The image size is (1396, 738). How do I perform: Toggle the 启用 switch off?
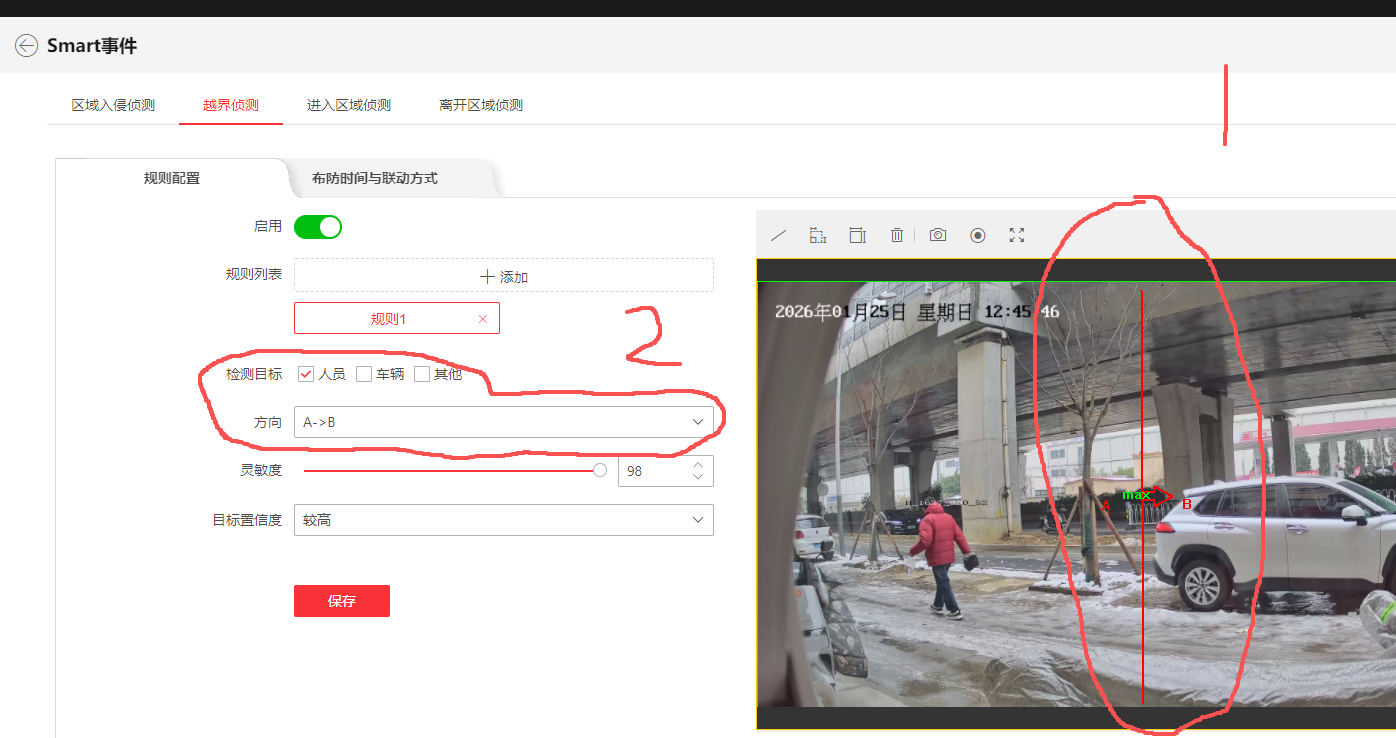coord(318,227)
